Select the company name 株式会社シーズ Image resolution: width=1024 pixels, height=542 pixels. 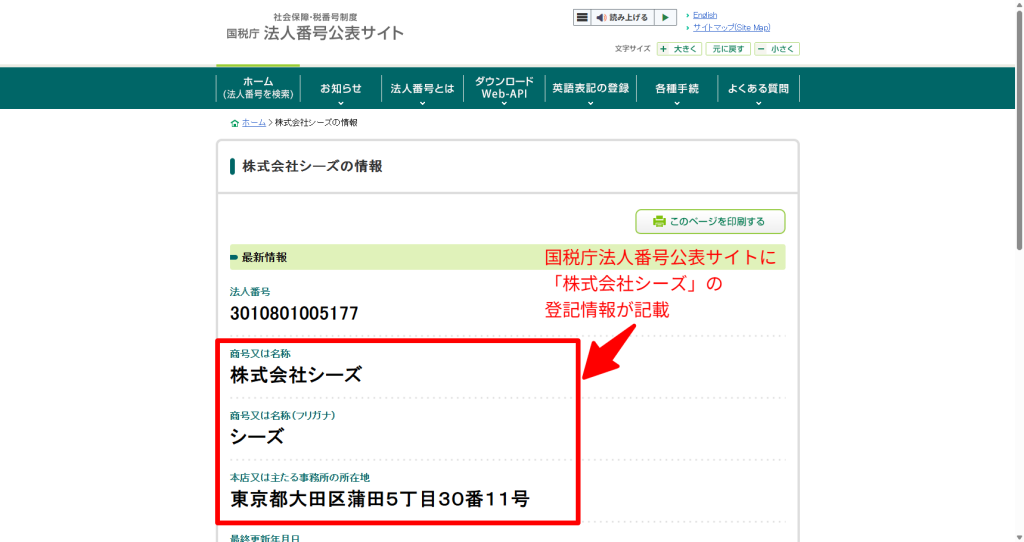(296, 375)
